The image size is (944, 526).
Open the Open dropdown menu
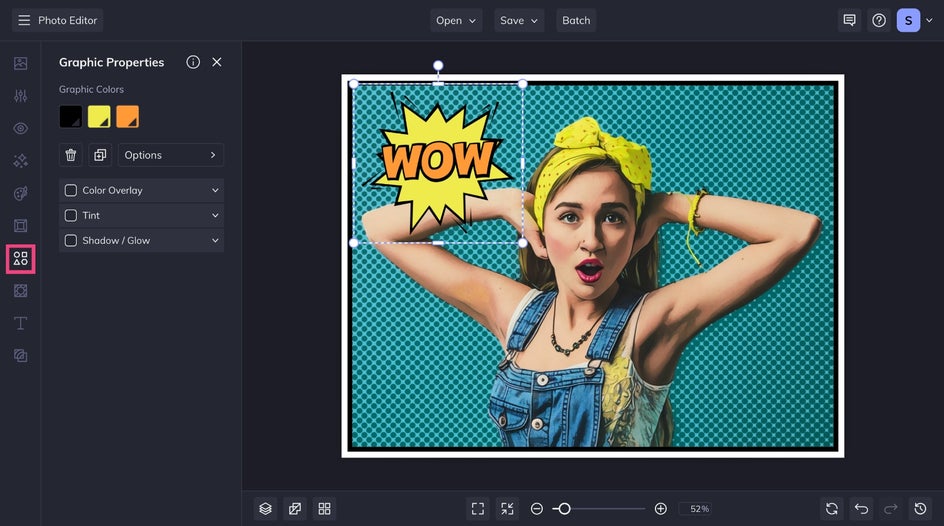pos(456,20)
